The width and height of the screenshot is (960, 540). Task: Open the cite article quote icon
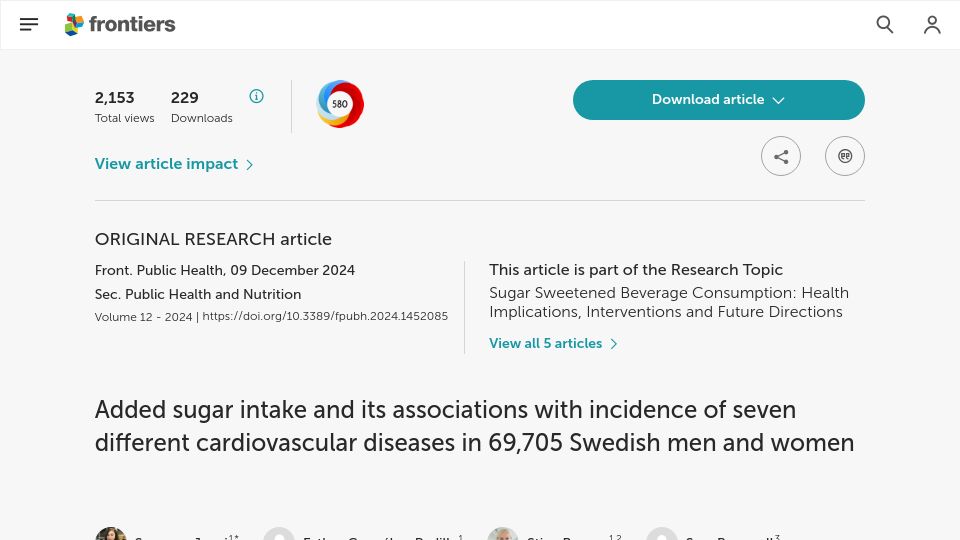pos(845,156)
